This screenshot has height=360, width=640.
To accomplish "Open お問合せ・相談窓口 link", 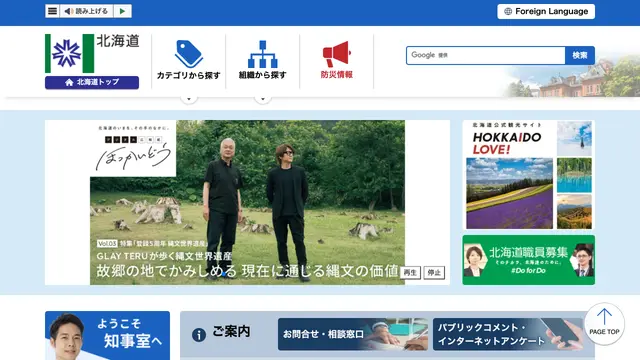I will [353, 334].
